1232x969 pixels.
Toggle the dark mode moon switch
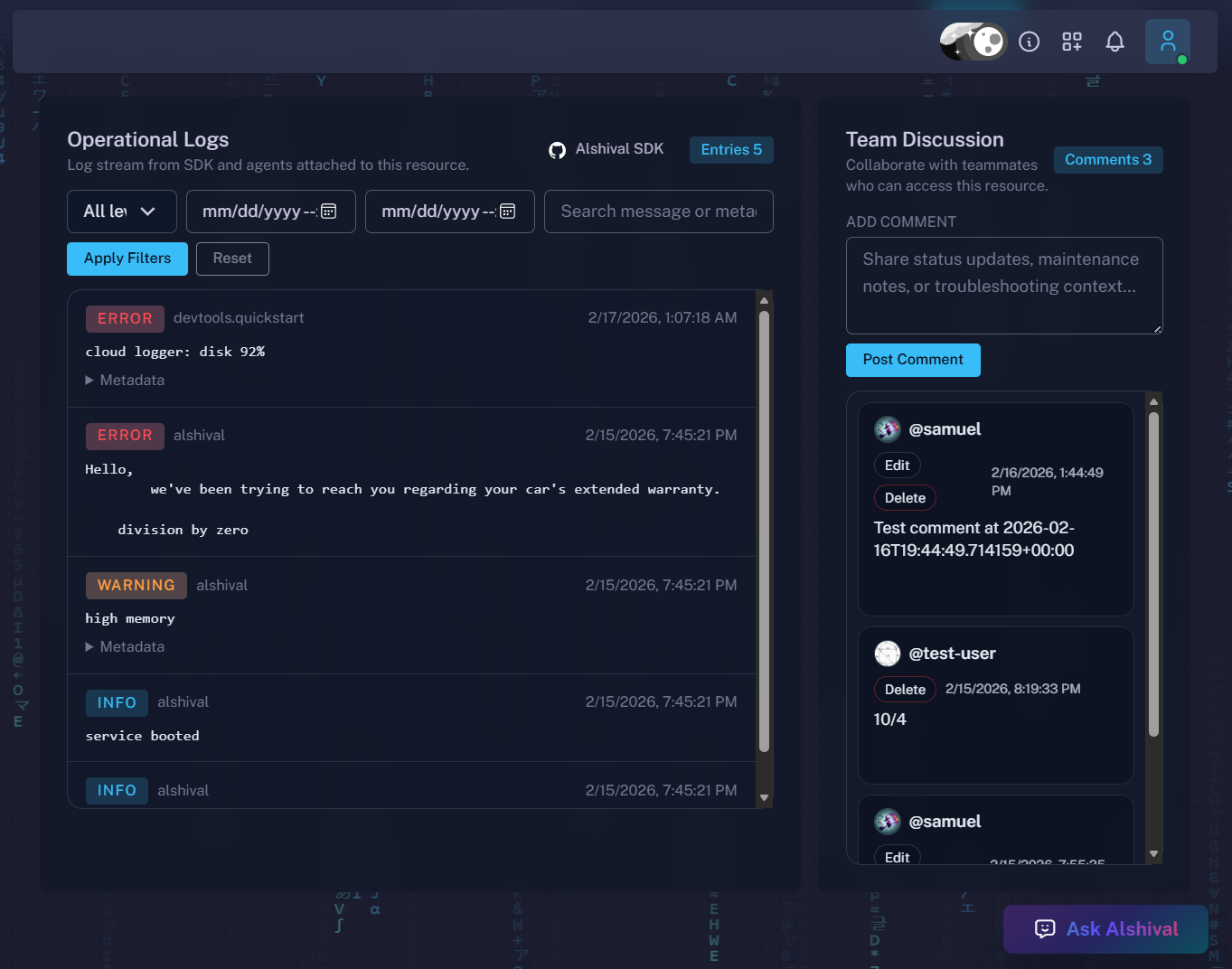(972, 42)
